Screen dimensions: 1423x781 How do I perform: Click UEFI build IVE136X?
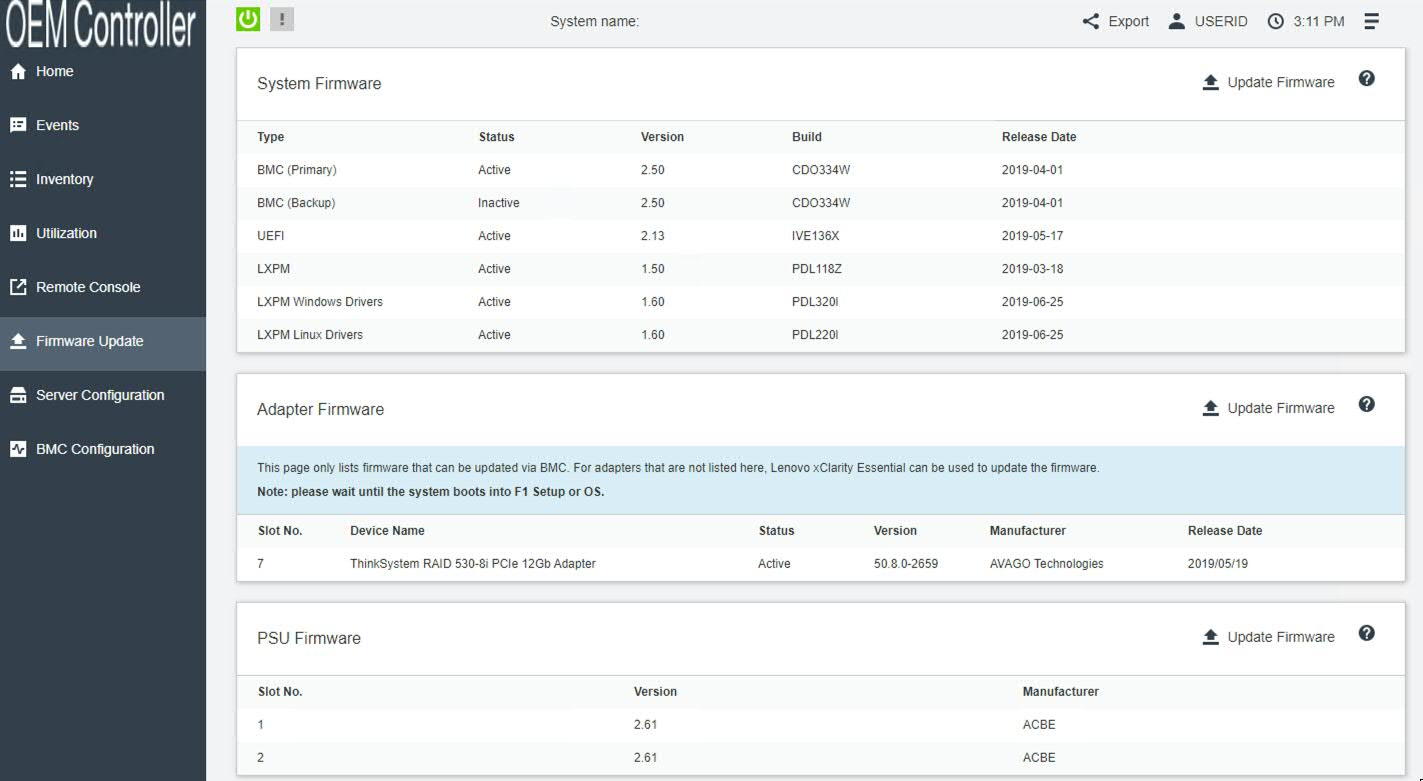click(x=815, y=236)
